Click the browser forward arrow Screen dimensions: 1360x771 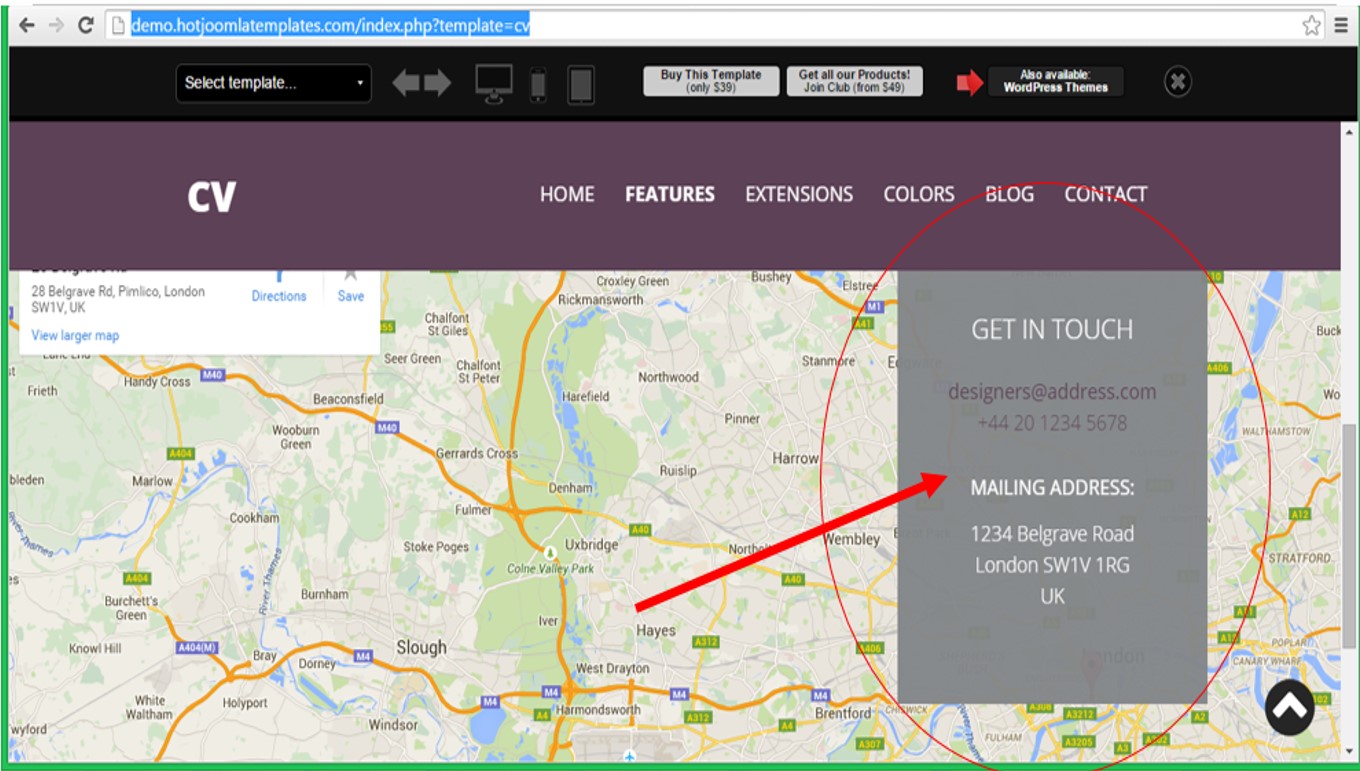[x=57, y=25]
